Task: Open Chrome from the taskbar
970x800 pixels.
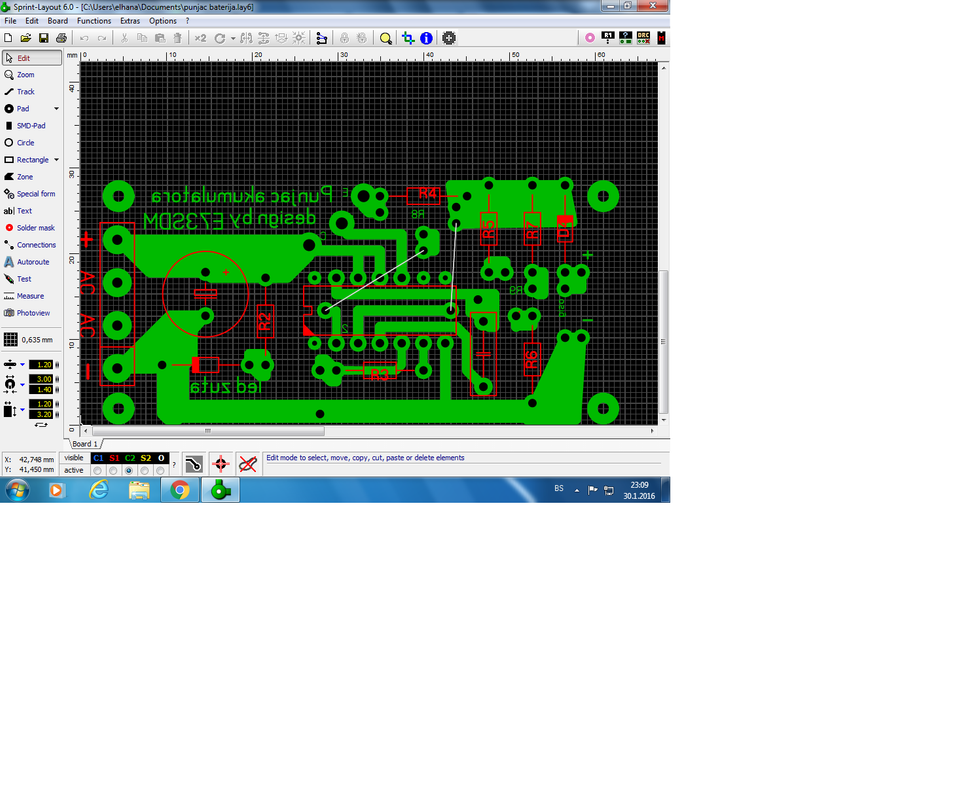Action: pyautogui.click(x=180, y=490)
